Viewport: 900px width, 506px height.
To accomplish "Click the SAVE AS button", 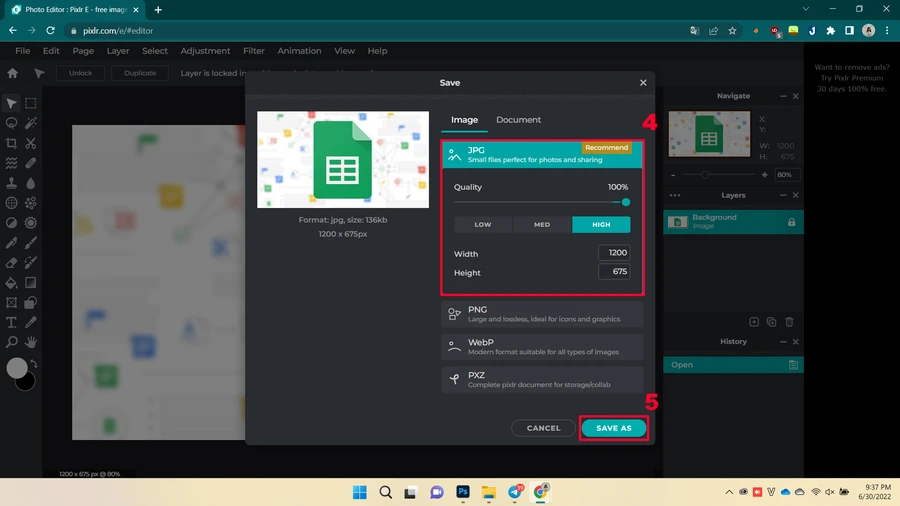I will point(614,428).
